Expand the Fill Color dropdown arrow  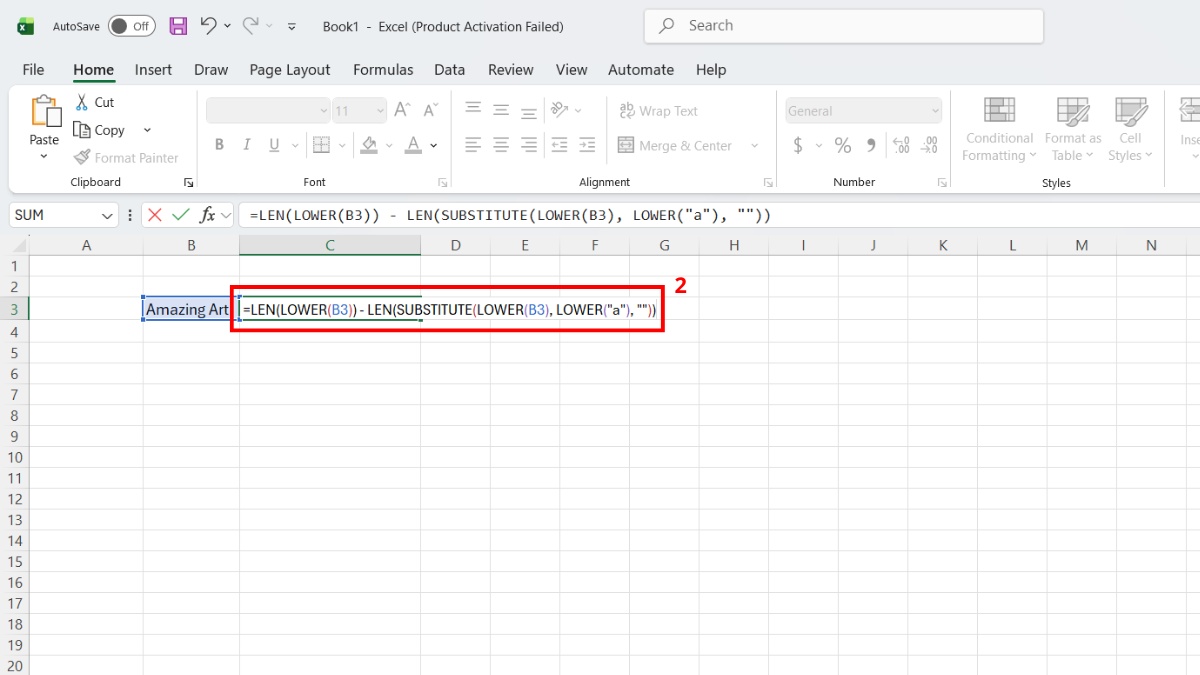pyautogui.click(x=389, y=145)
